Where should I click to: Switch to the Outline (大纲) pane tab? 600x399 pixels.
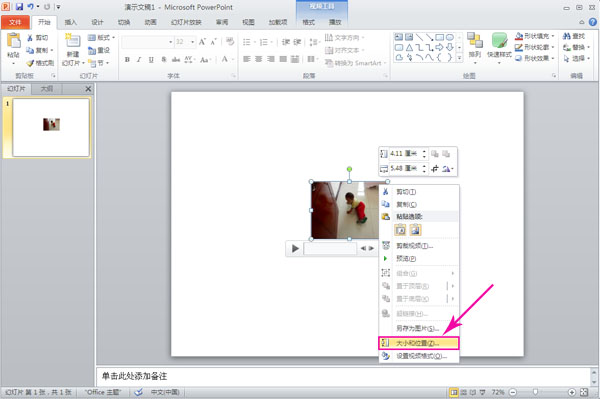pos(47,89)
